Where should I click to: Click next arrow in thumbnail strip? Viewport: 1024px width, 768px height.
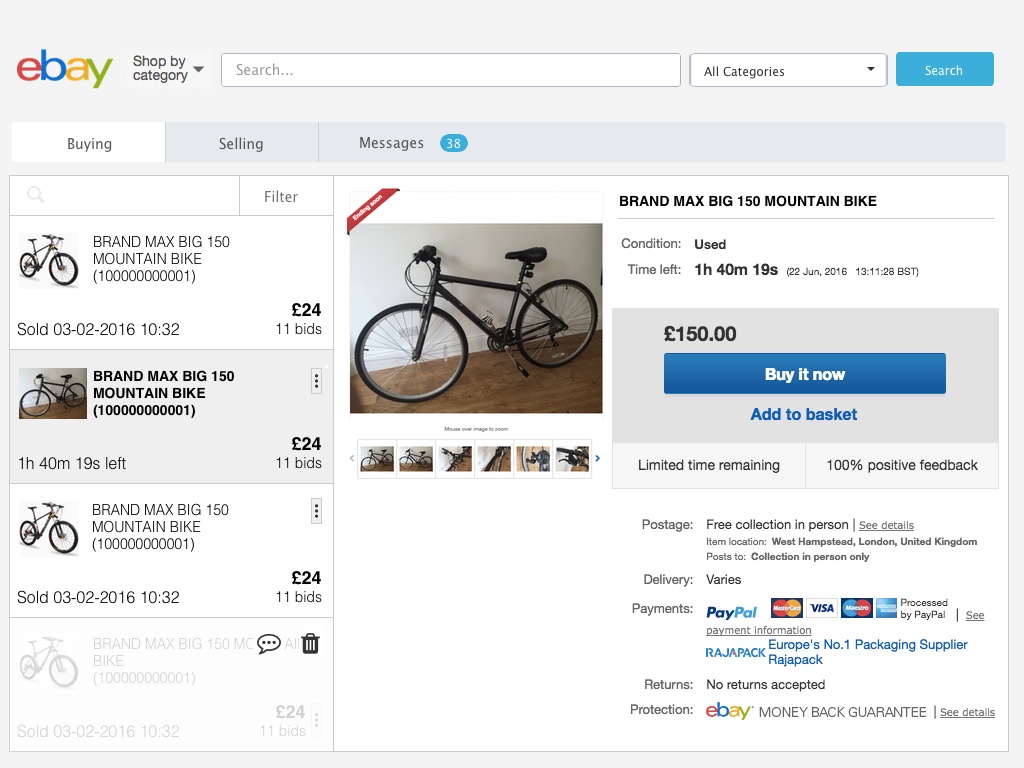[598, 459]
